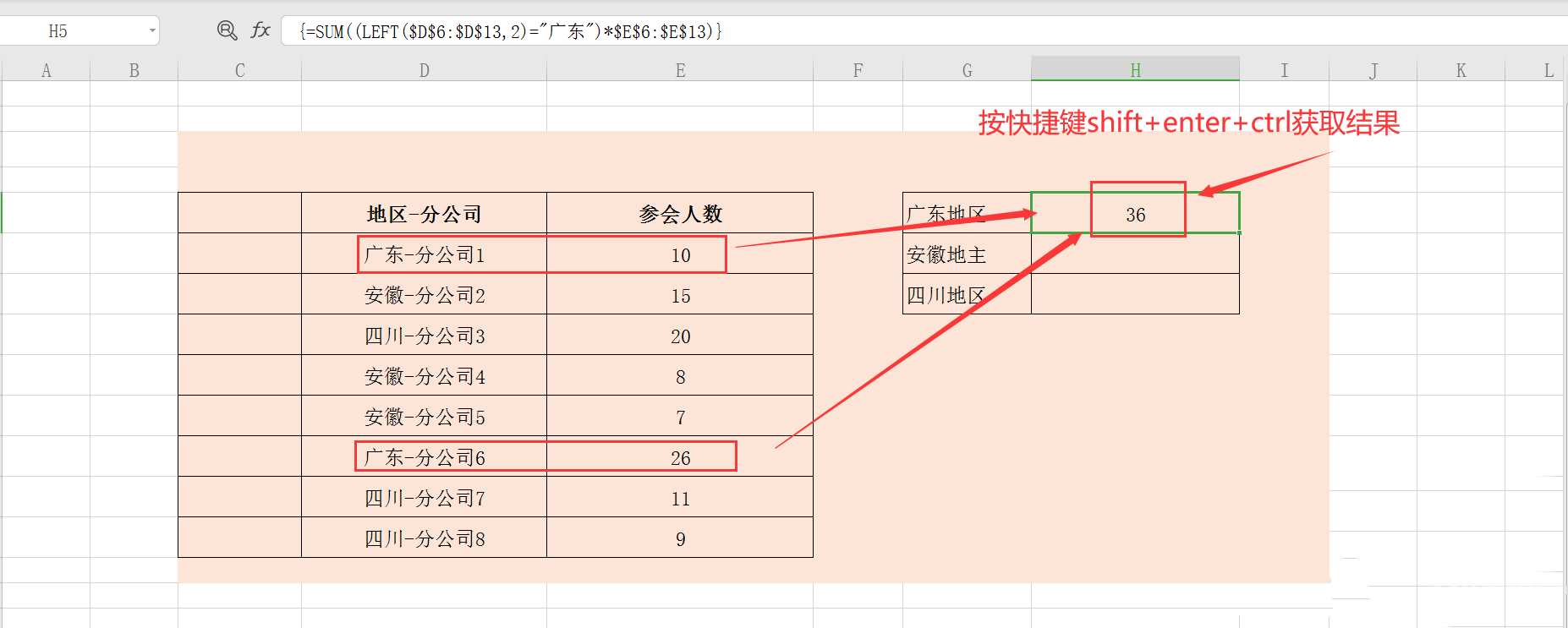
Task: Click the attendee count cell with 26
Action: click(680, 456)
